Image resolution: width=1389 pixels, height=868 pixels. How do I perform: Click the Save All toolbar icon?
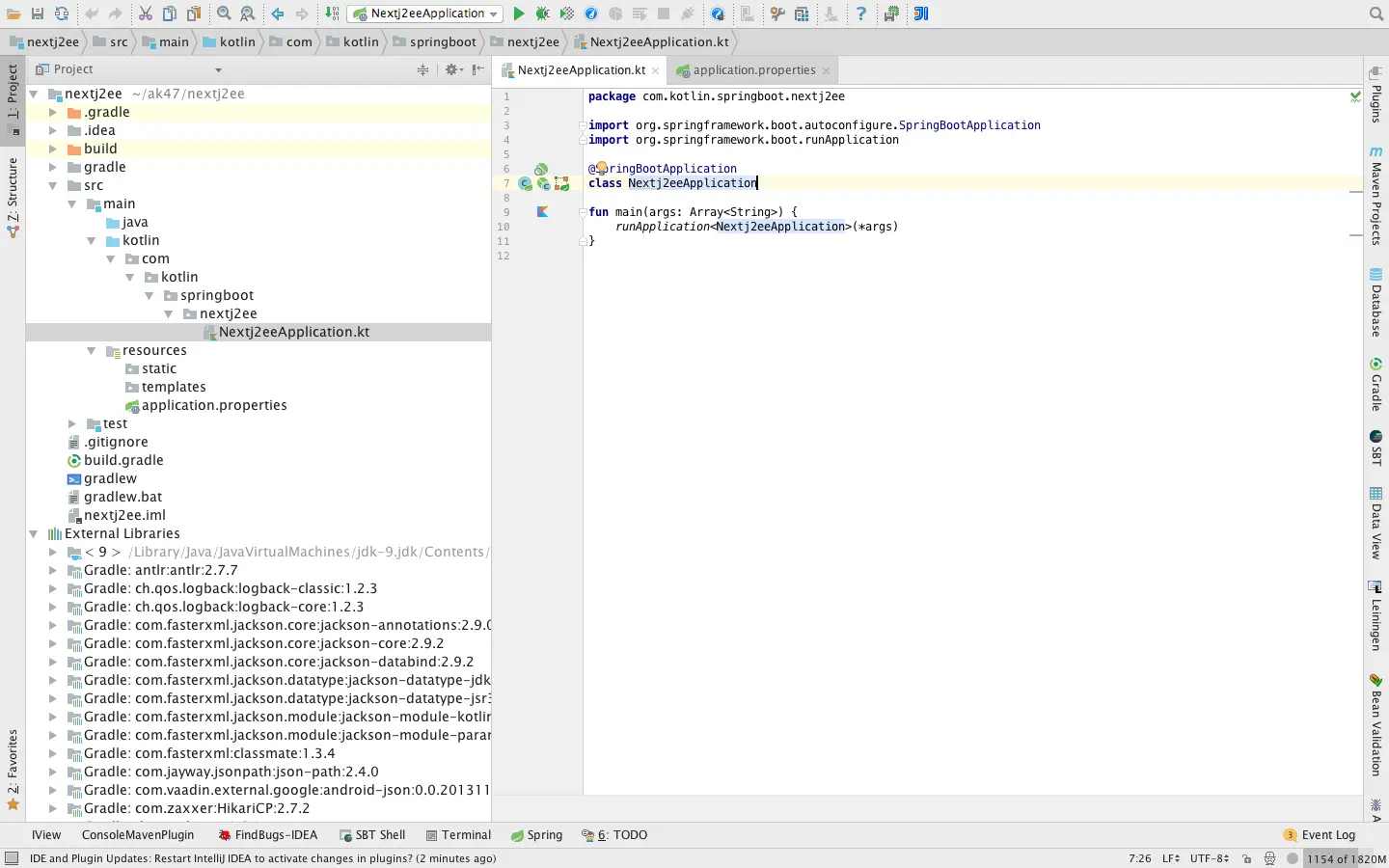pyautogui.click(x=38, y=14)
